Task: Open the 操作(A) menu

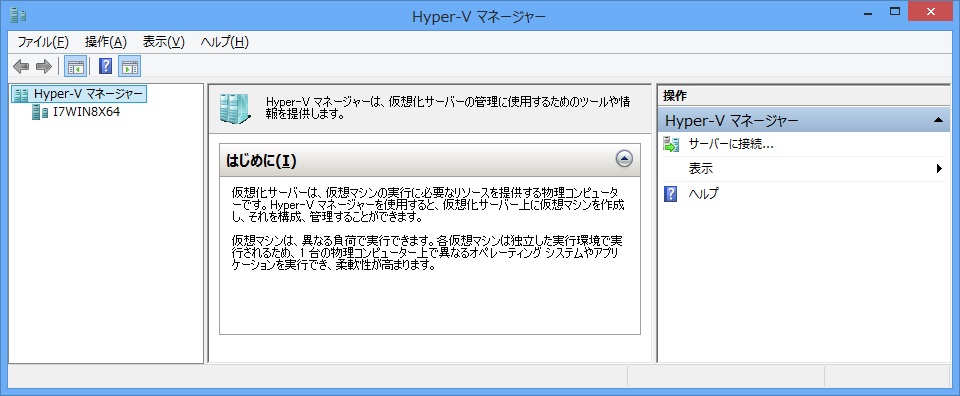Action: 106,42
